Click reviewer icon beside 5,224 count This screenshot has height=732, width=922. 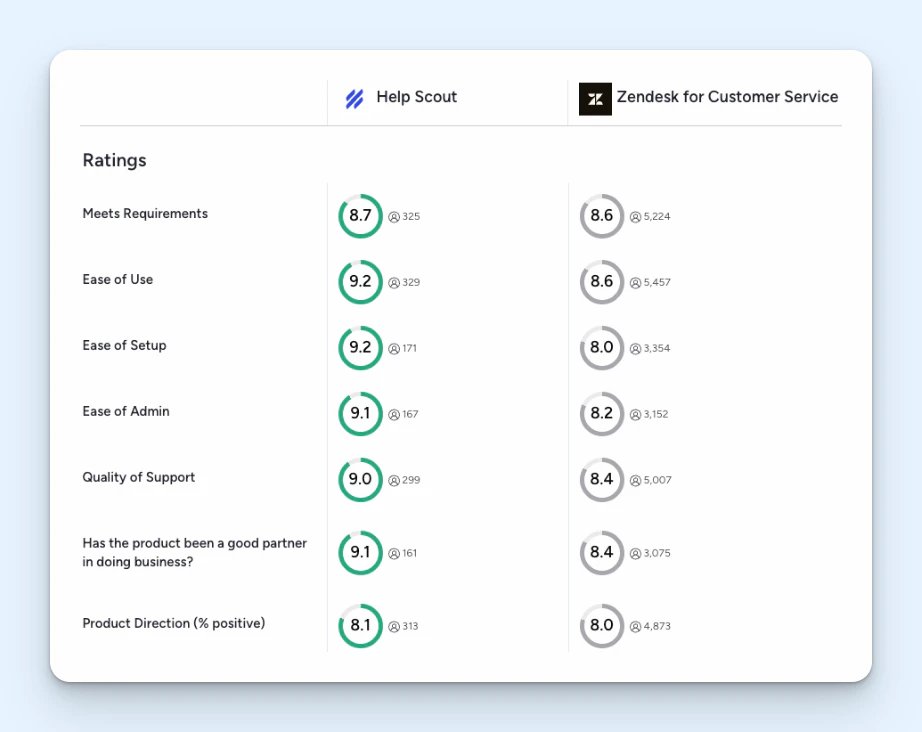click(x=635, y=217)
